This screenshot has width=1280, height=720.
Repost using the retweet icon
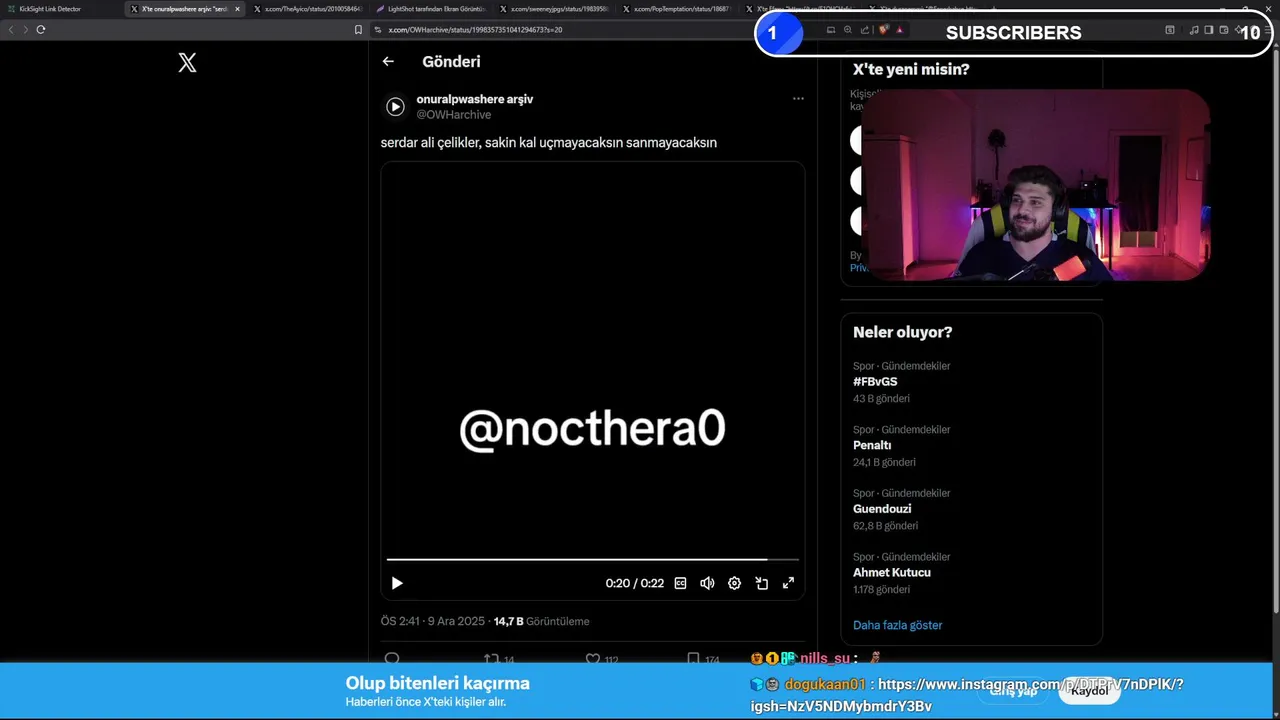491,659
